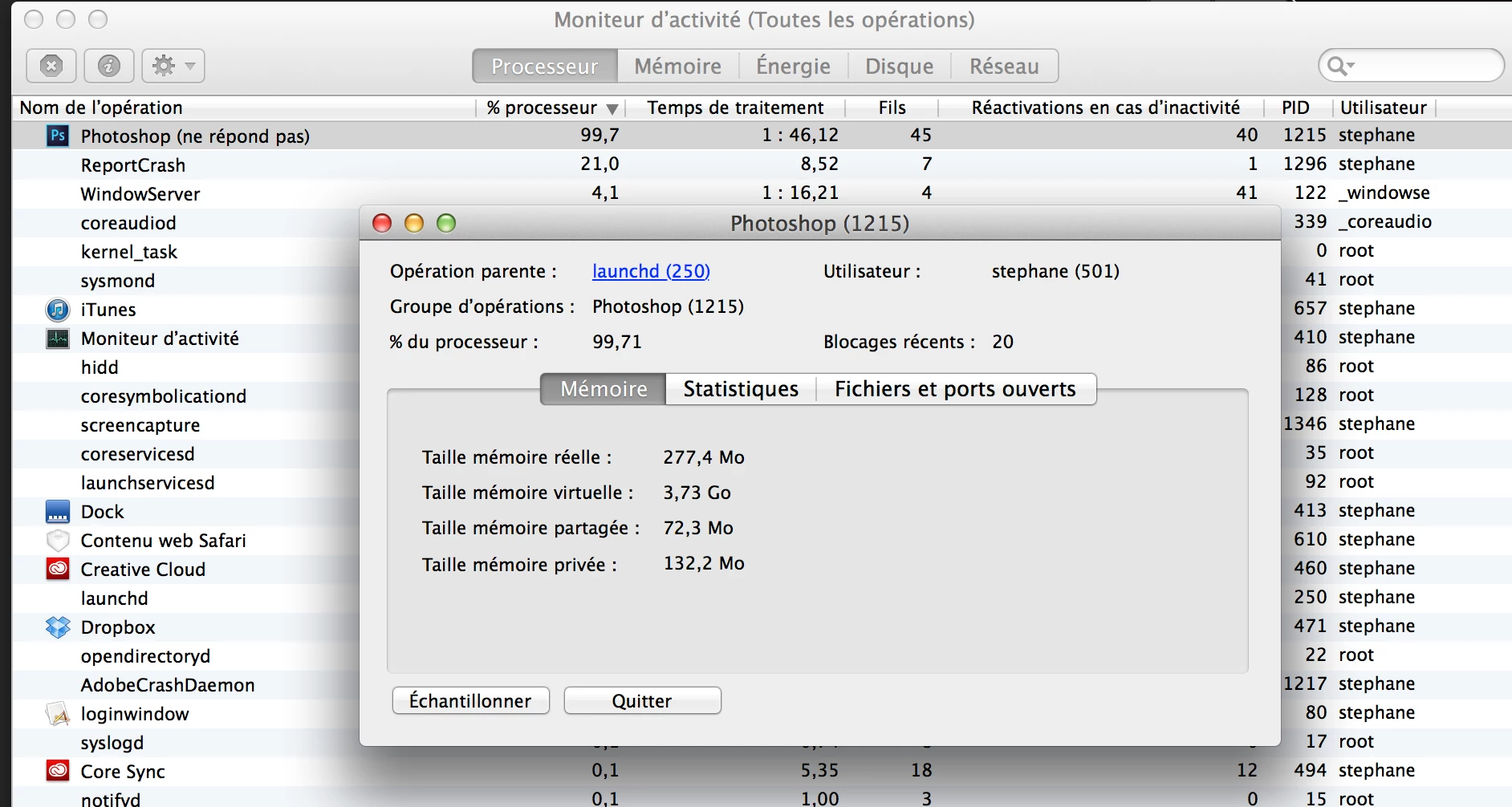Switch to the Réseau tab

[x=1004, y=66]
